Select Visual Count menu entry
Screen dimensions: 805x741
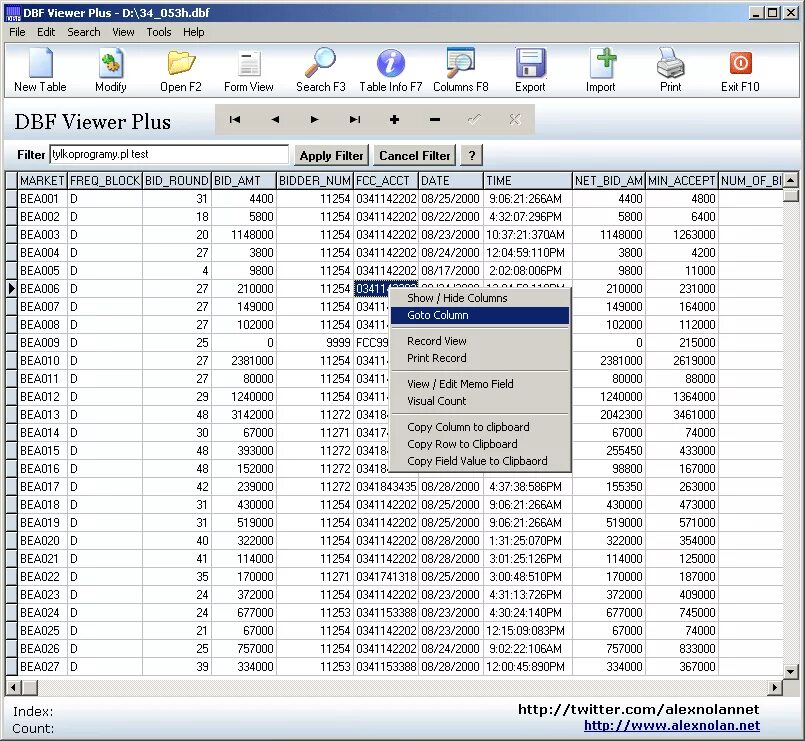tap(480, 401)
